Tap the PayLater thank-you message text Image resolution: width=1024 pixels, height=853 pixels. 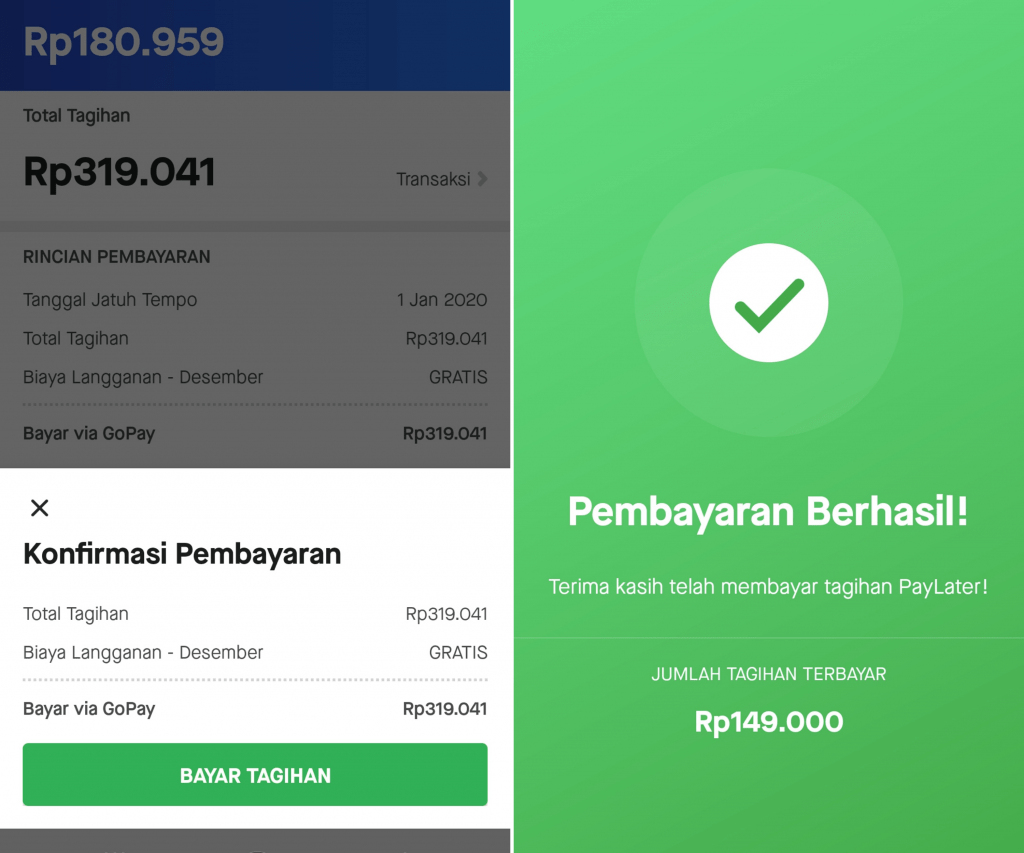coord(768,587)
